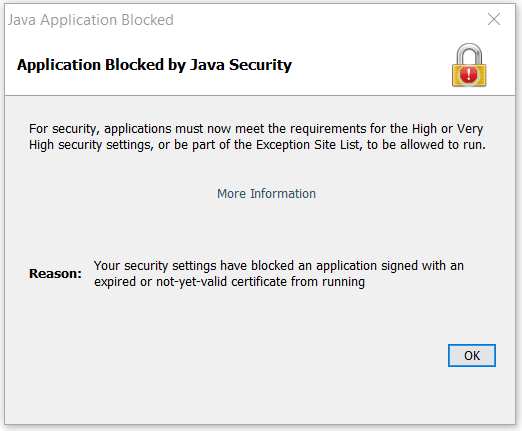Screen dimensions: 522x431
Task: Click the word 'More' in the link
Action: (x=231, y=194)
